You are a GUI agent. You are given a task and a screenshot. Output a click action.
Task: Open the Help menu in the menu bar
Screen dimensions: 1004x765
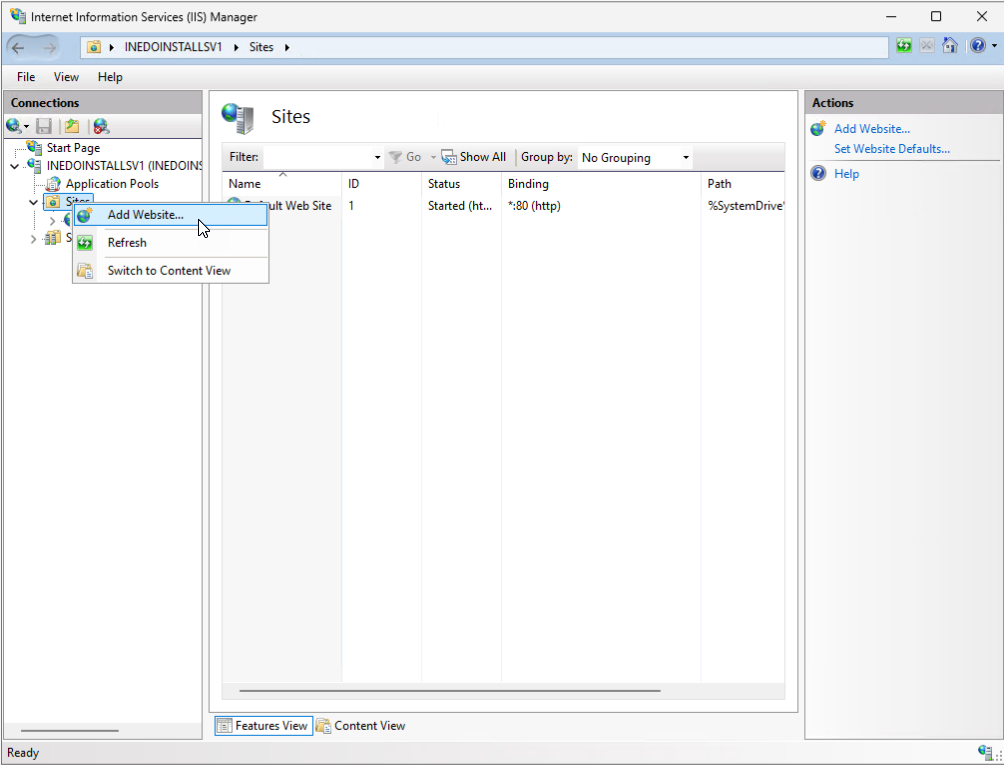(110, 77)
